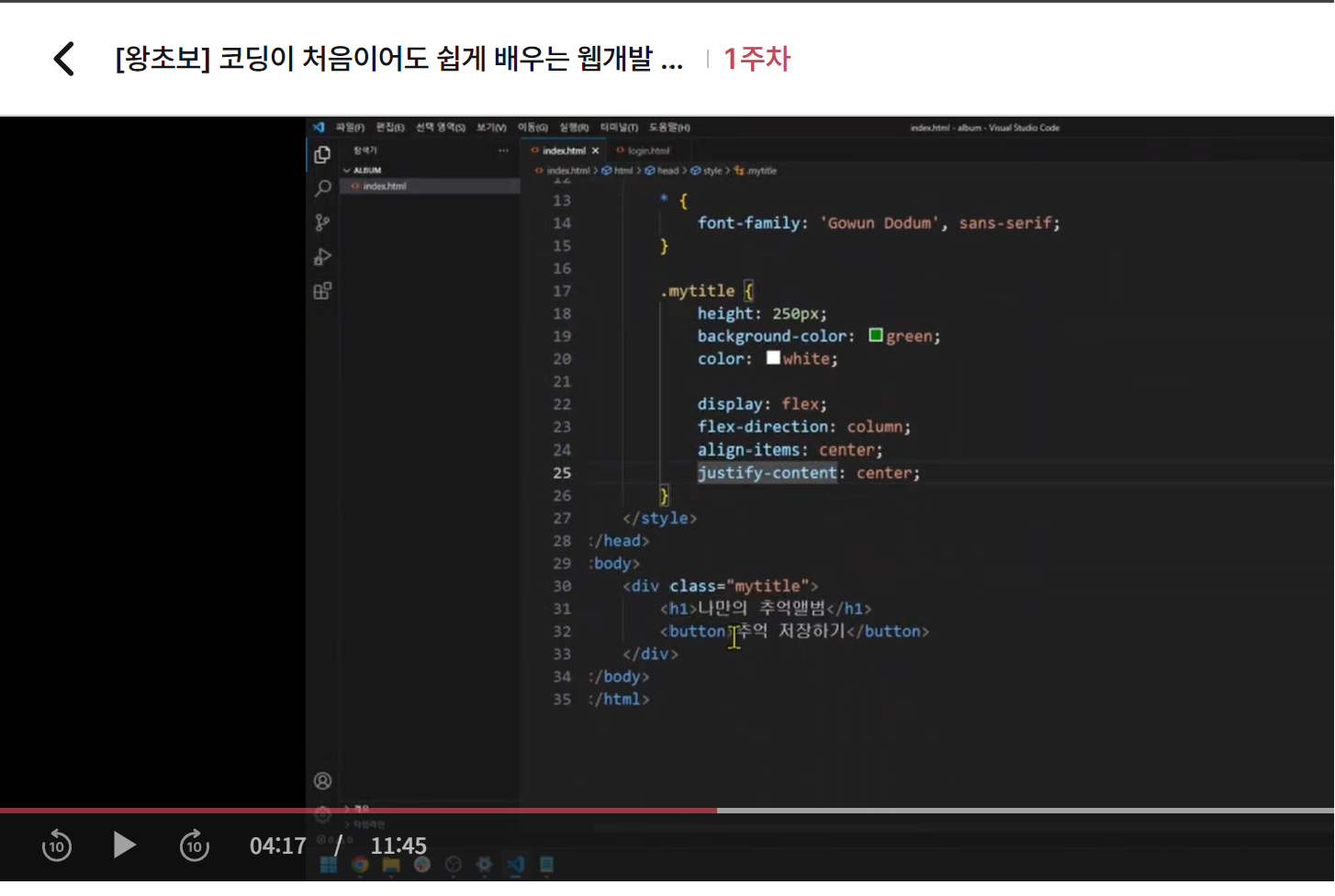The width and height of the screenshot is (1335, 896).
Task: Open the 파일(F) menu
Action: (x=350, y=128)
